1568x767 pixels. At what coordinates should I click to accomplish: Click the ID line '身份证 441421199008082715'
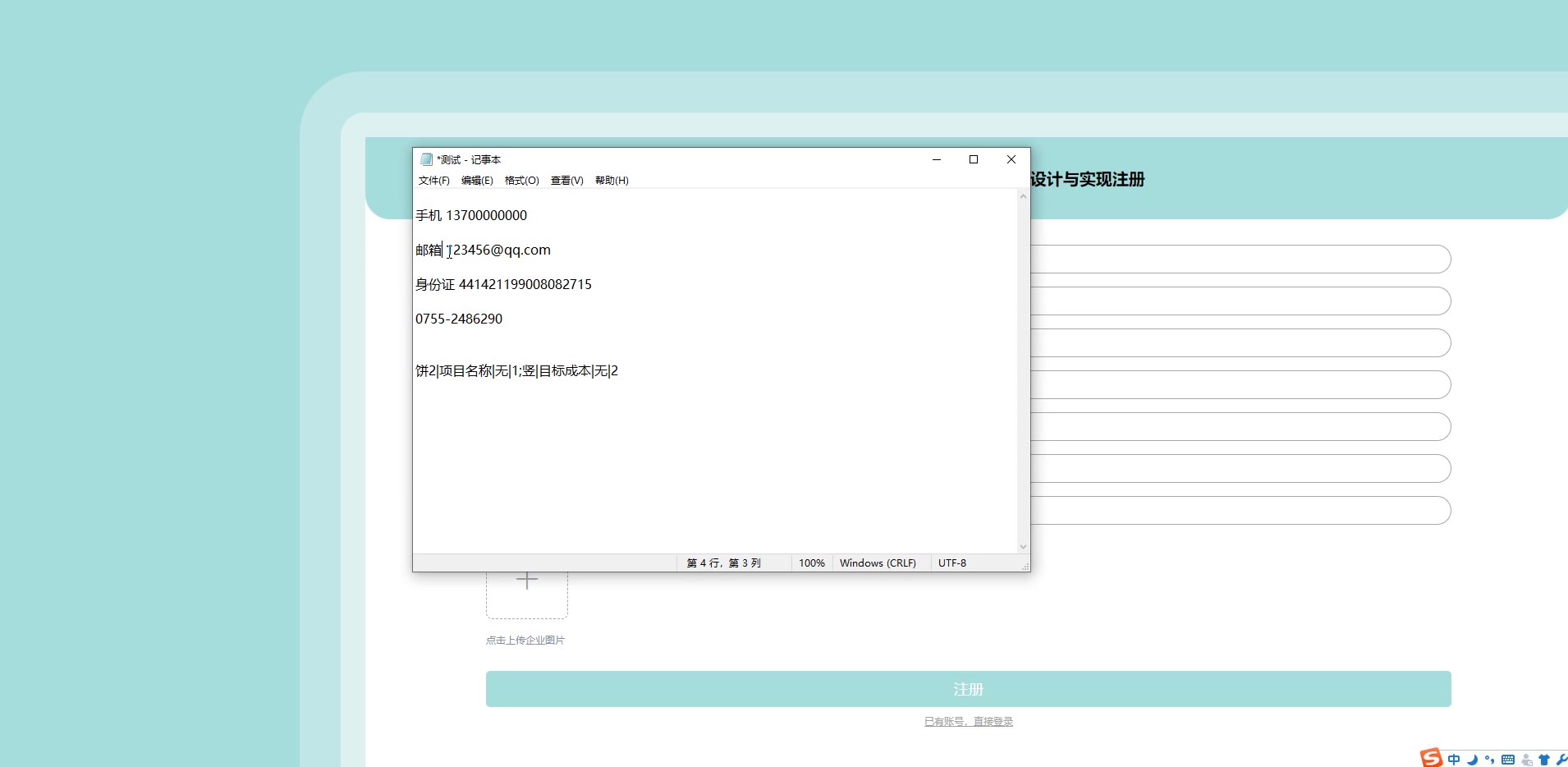[x=503, y=284]
